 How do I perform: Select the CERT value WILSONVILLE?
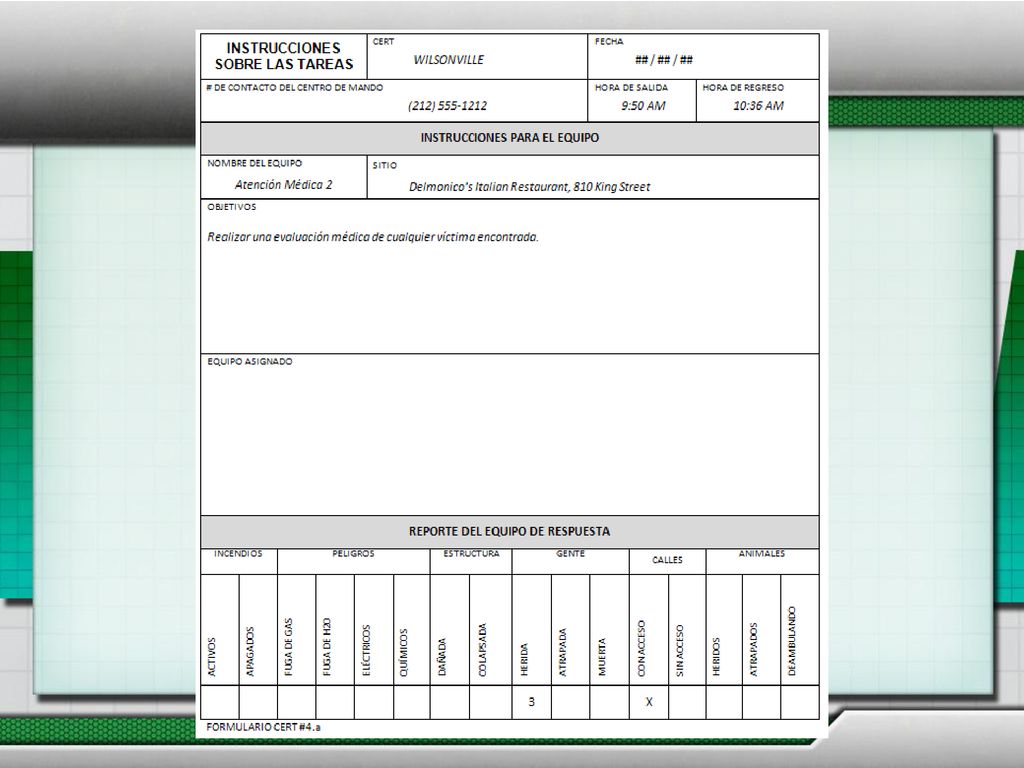tap(449, 59)
